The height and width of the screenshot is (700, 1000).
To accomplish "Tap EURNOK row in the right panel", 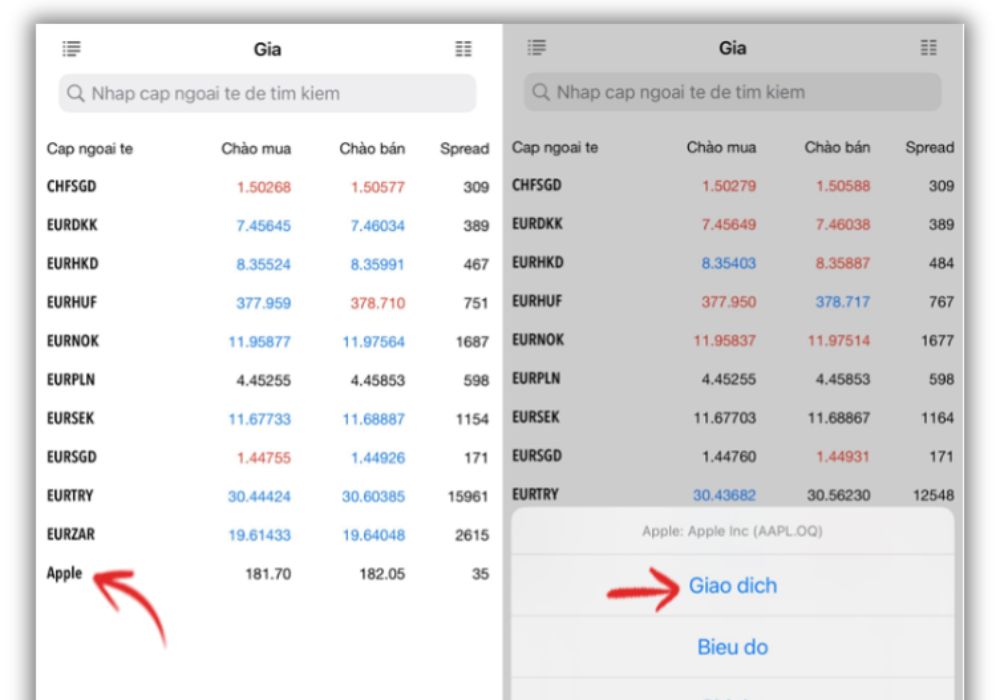I will [x=733, y=340].
